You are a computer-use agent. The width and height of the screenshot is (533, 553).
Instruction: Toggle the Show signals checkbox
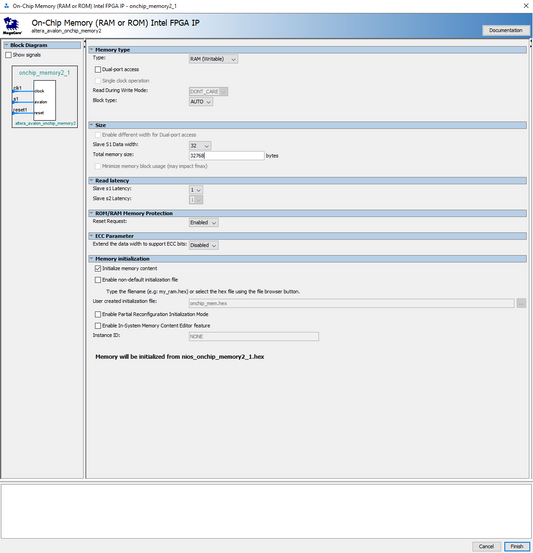tap(8, 55)
